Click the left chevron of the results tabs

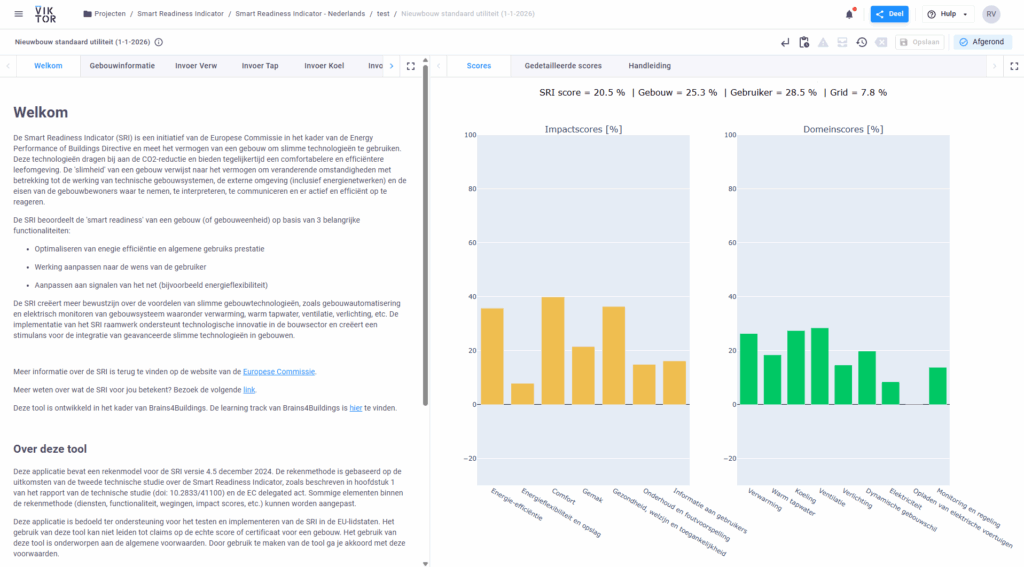439,66
